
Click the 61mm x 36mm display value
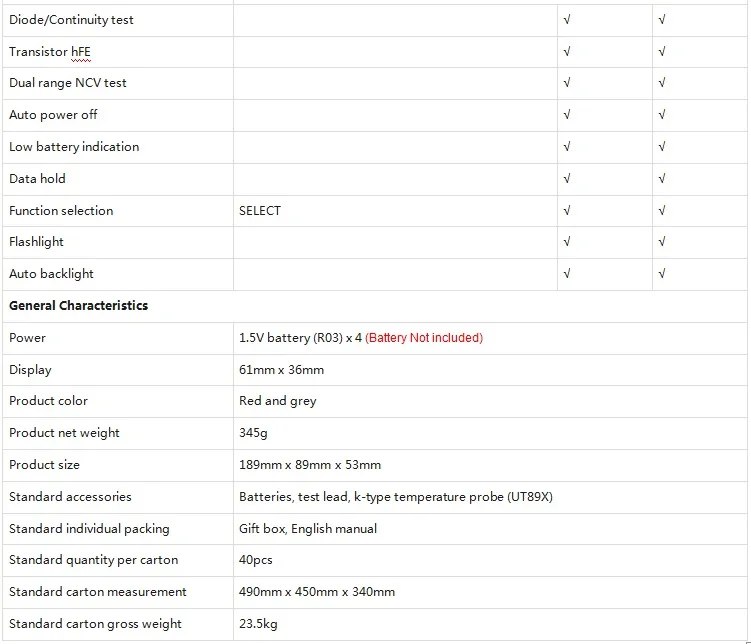pos(281,370)
